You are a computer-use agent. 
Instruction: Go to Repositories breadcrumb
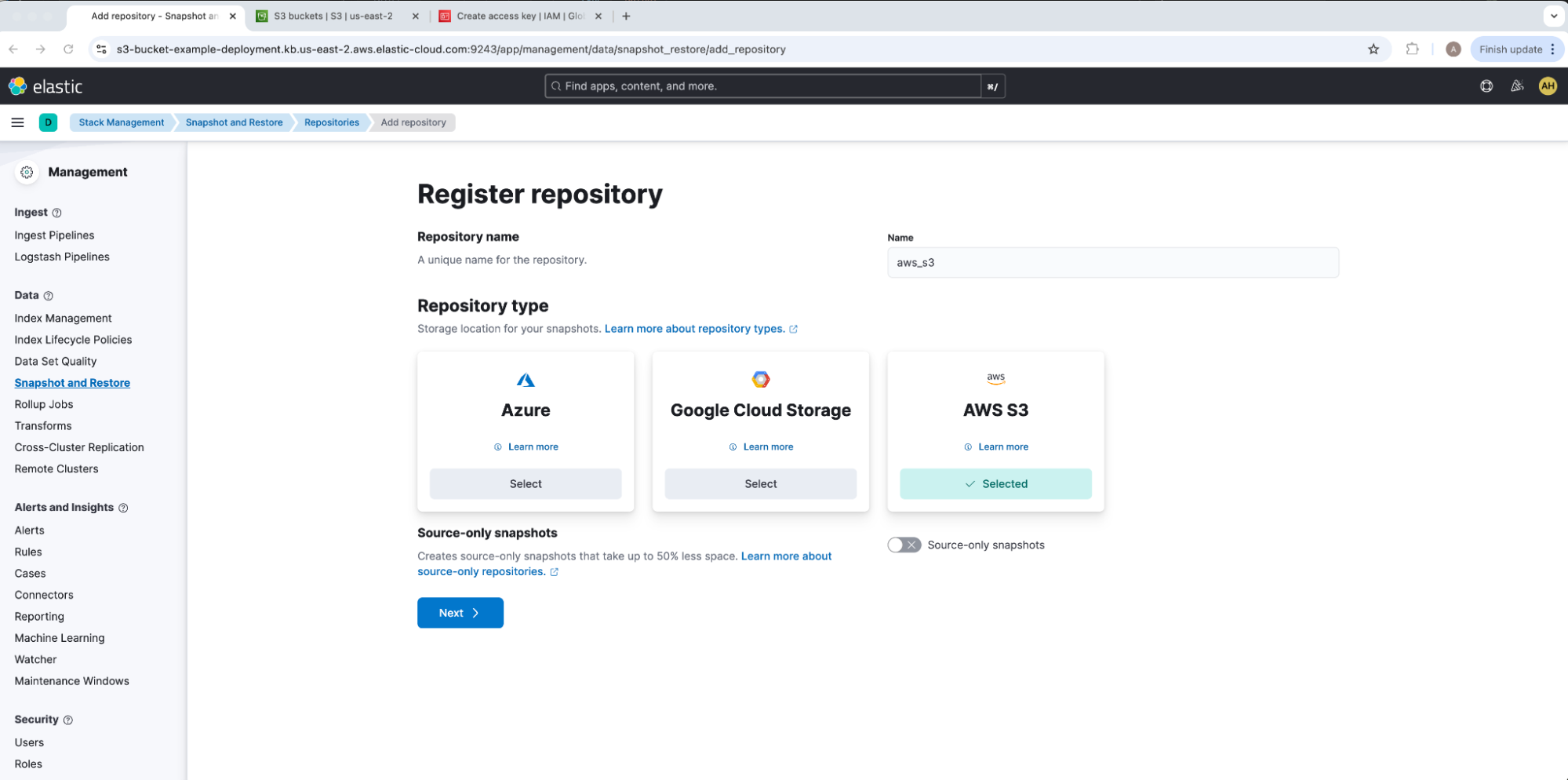pyautogui.click(x=331, y=122)
